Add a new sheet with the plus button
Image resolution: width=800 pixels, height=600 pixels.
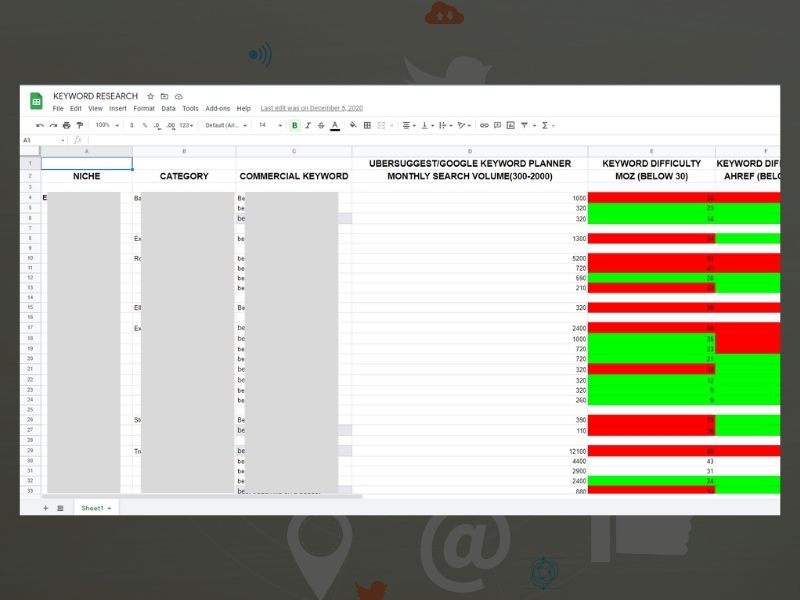click(45, 508)
